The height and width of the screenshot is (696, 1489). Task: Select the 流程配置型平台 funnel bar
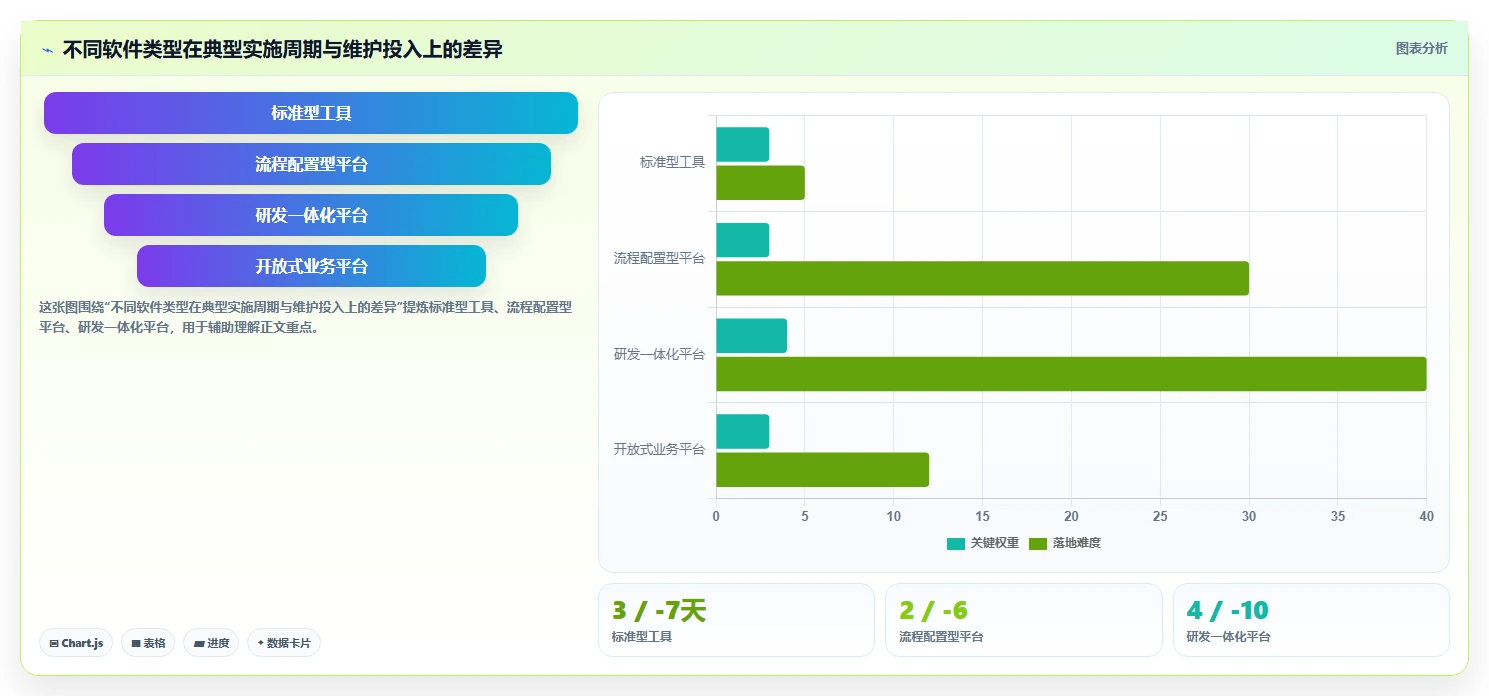311,164
